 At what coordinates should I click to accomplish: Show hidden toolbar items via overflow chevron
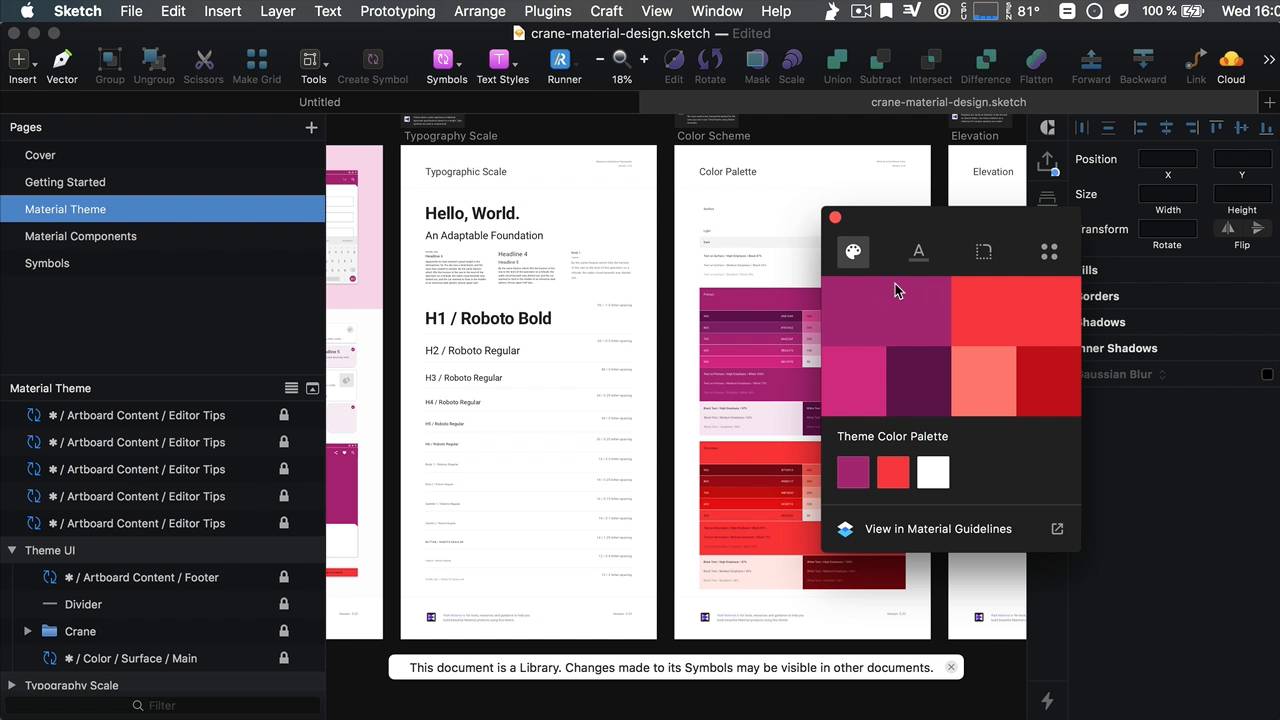[1269, 60]
